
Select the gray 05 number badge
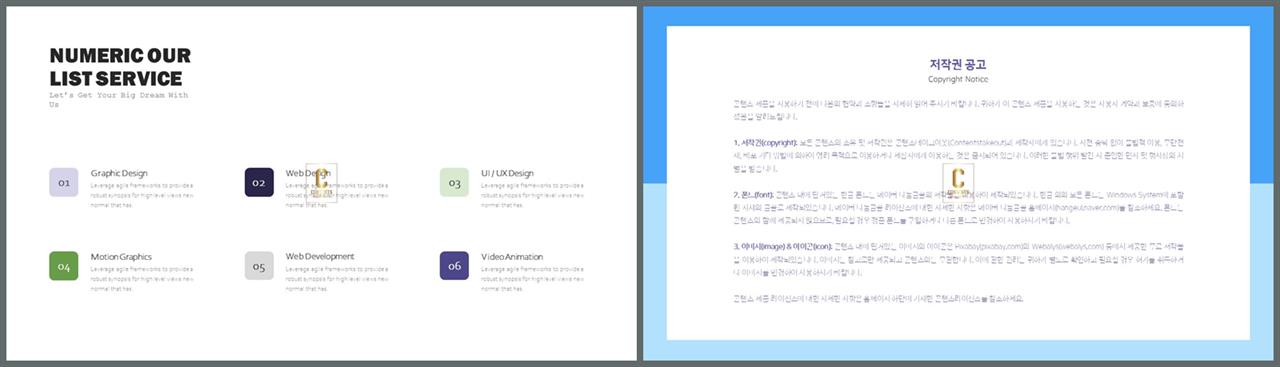(x=259, y=266)
